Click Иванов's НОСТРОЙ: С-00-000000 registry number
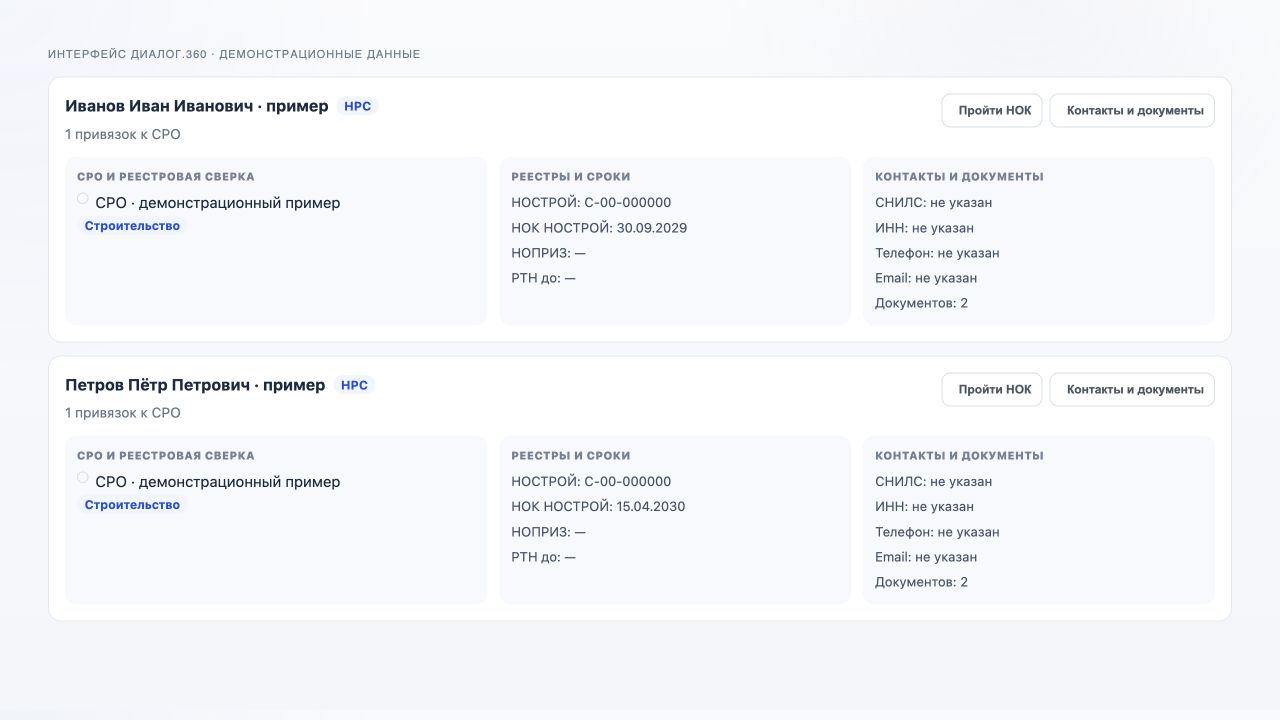Viewport: 1280px width, 720px height. point(591,202)
